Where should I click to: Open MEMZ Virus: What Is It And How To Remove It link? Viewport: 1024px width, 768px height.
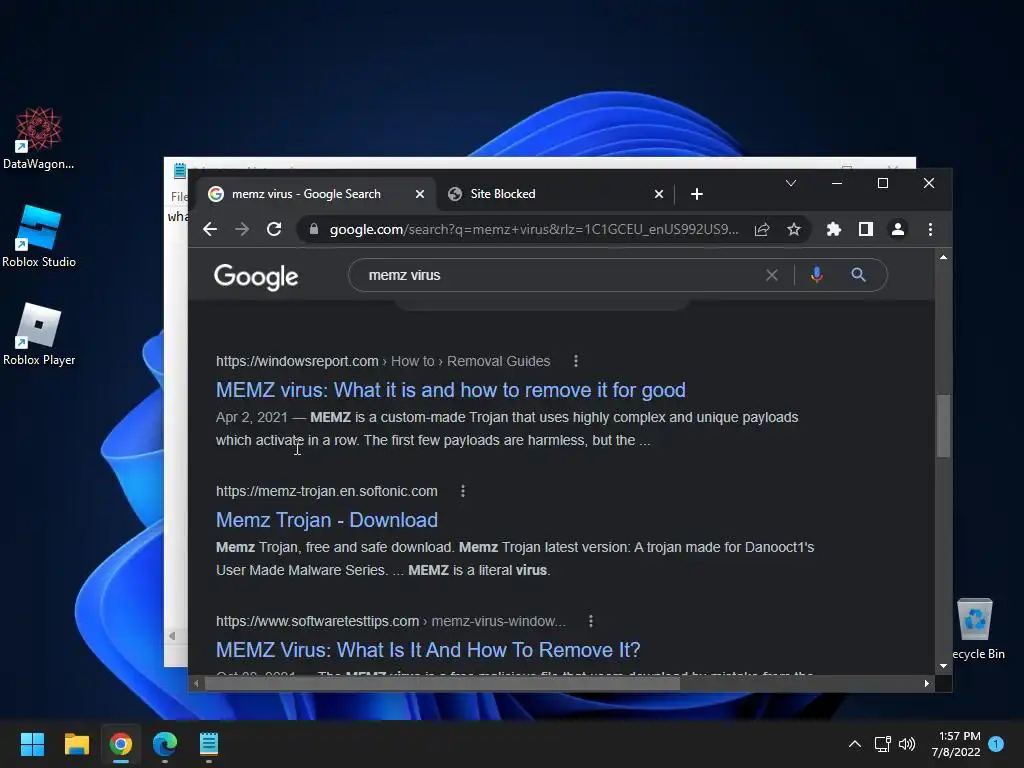[x=428, y=650]
